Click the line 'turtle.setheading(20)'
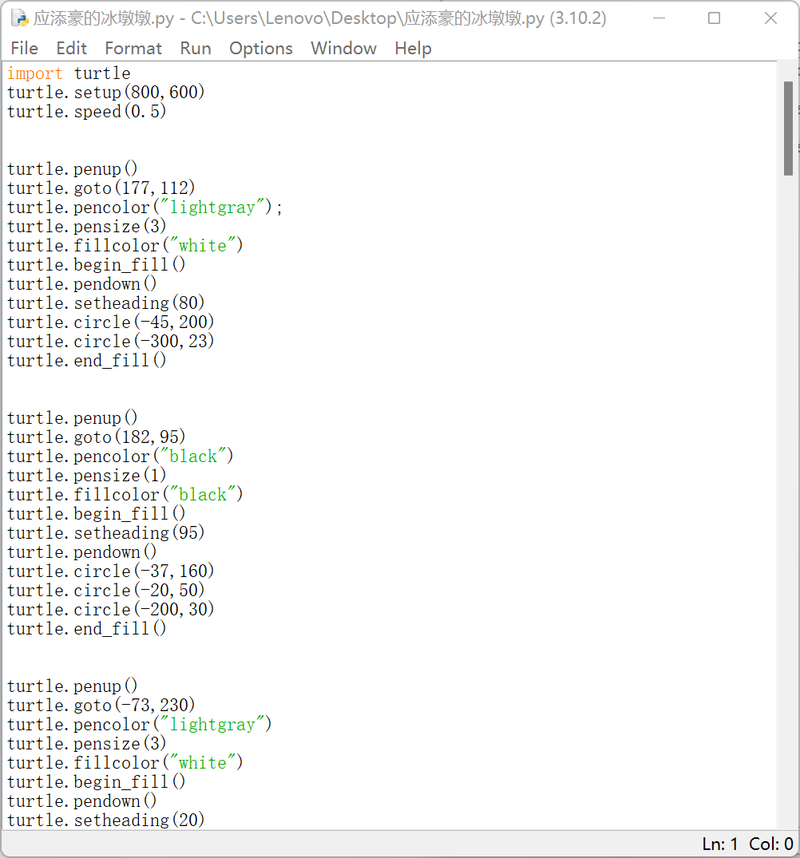The image size is (800, 858). [106, 820]
